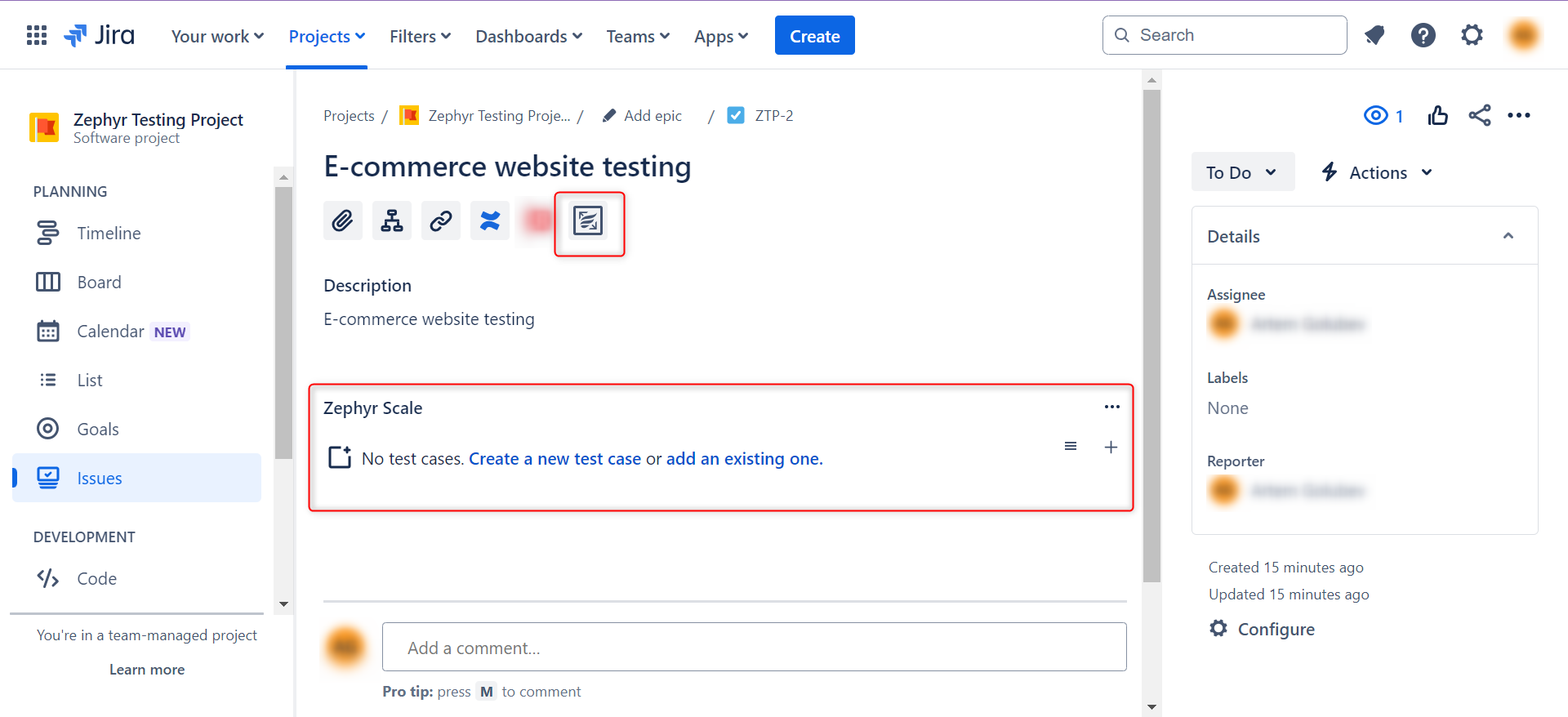Open the settings gear icon

point(1472,35)
